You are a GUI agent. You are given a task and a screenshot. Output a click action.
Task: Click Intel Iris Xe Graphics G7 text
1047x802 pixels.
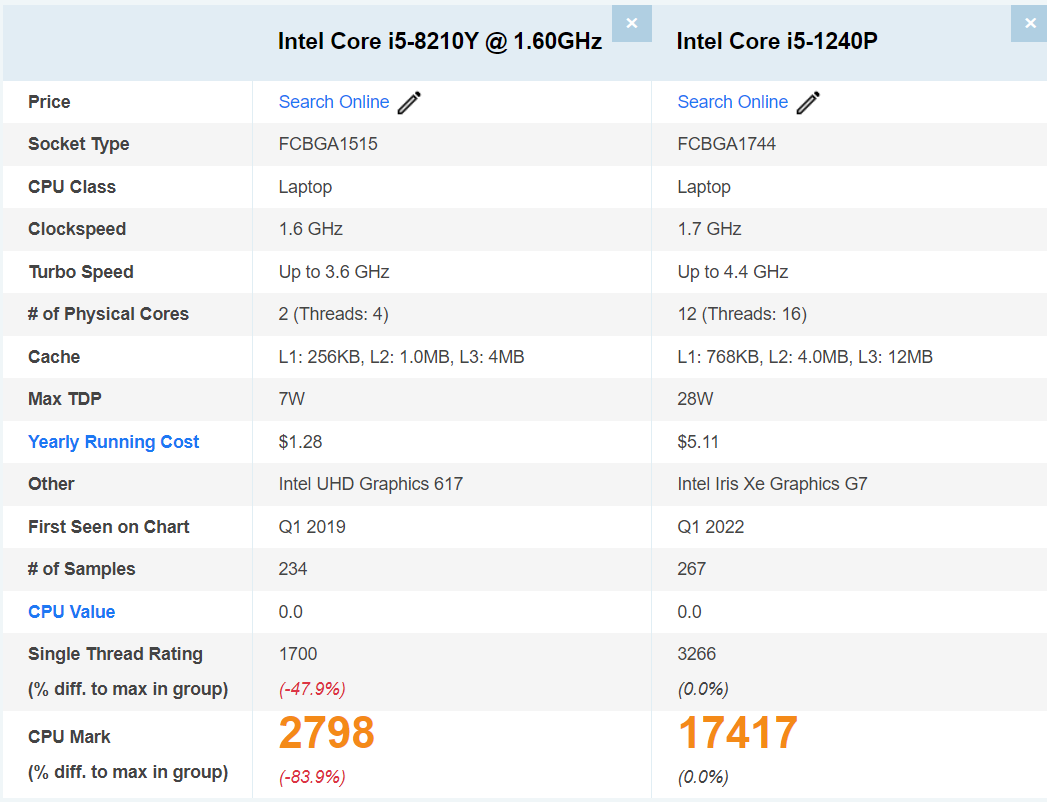[772, 484]
